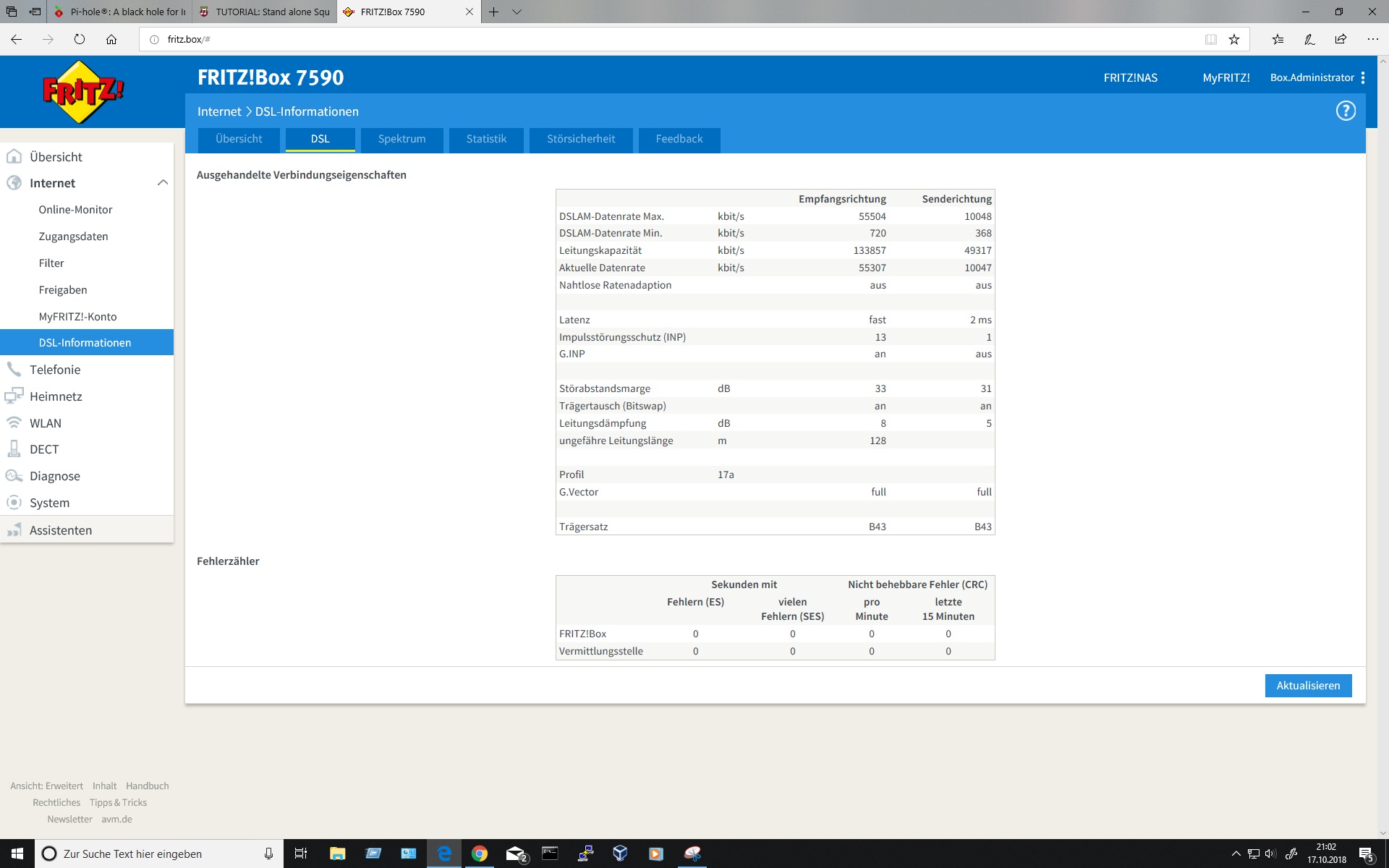
Task: Click the help question mark icon
Action: [x=1345, y=111]
